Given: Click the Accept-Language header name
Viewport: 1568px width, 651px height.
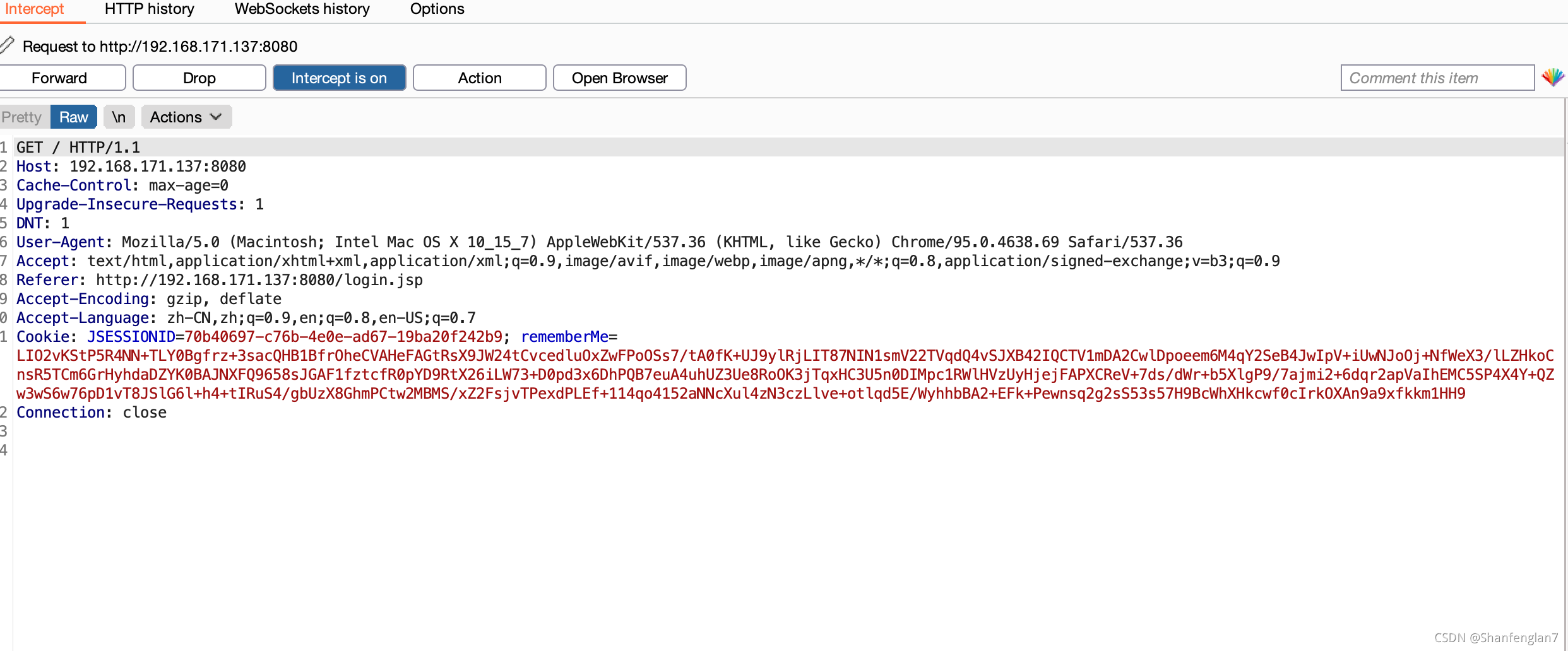Looking at the screenshot, I should (83, 317).
